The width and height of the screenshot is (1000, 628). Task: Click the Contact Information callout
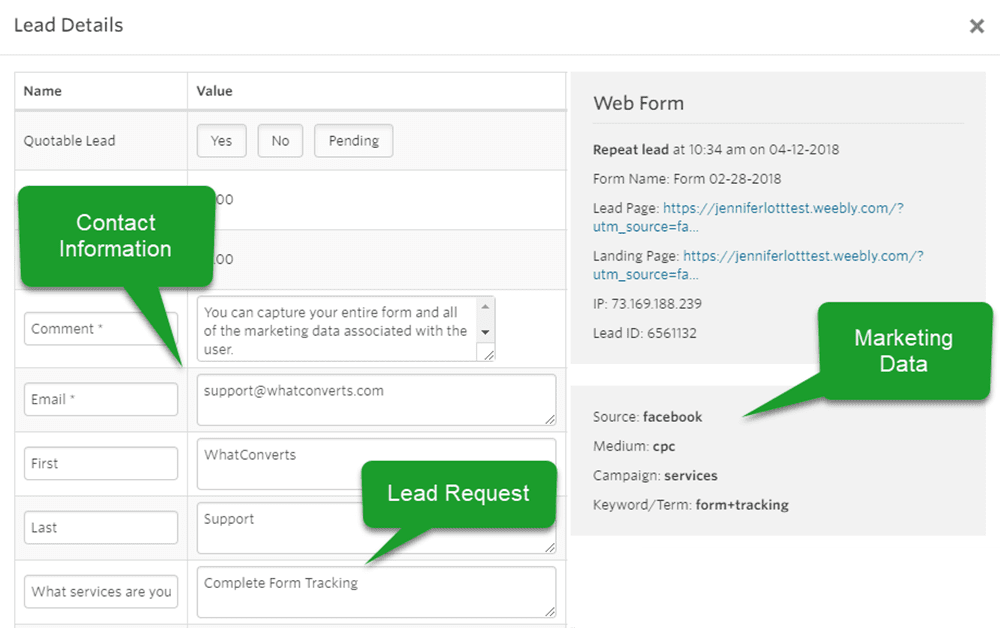(x=115, y=237)
